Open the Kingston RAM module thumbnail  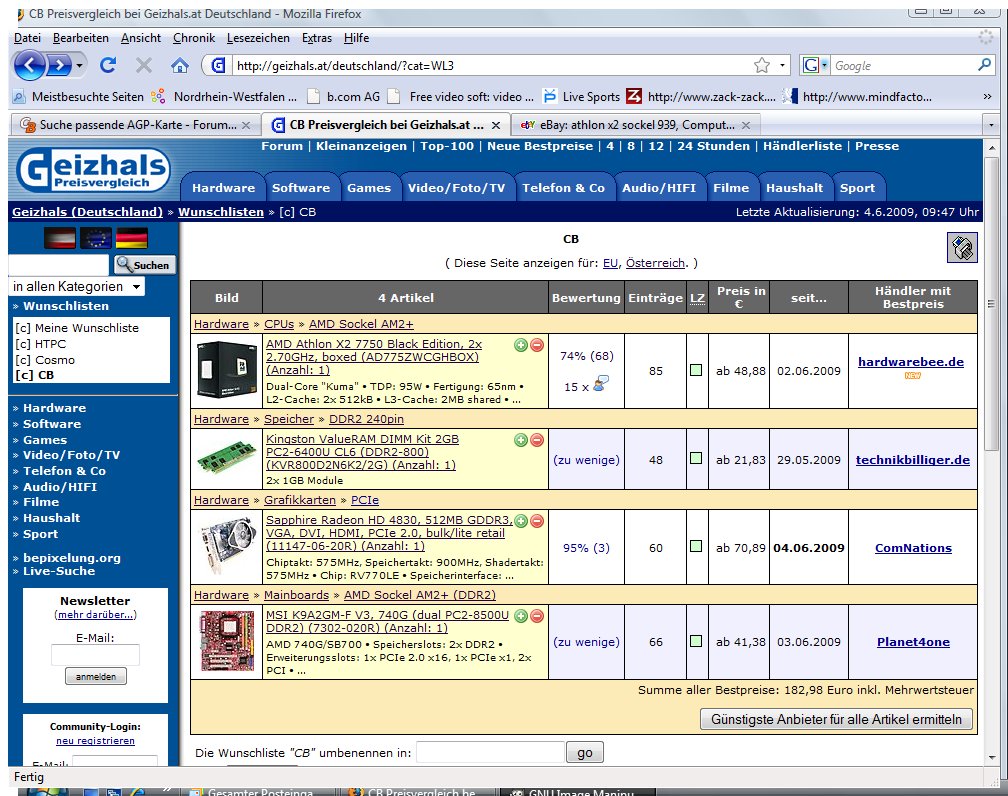coord(226,458)
